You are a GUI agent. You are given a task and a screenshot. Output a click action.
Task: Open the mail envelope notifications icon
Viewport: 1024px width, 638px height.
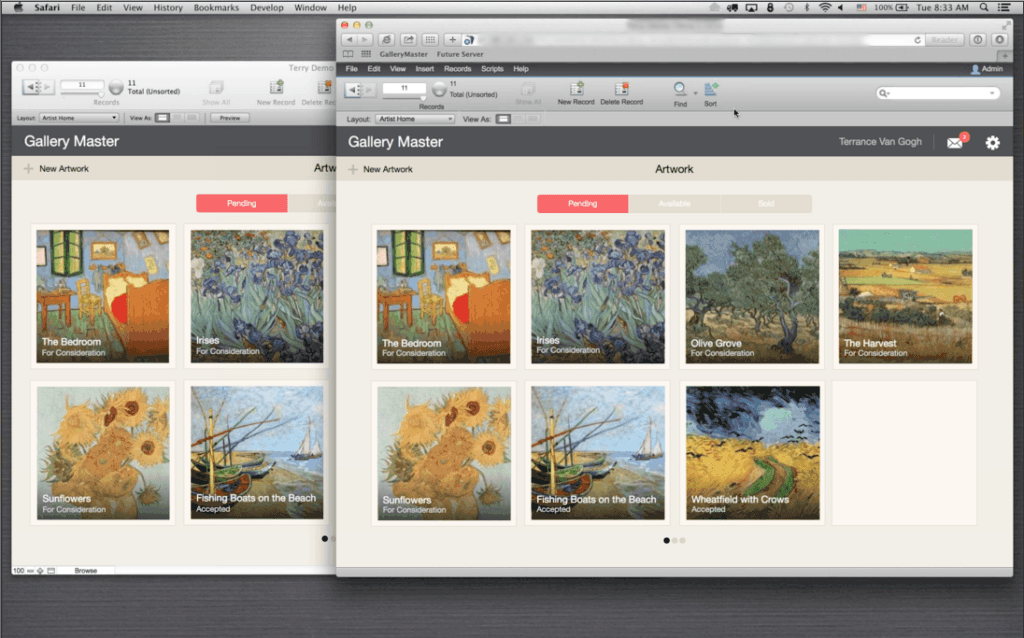point(955,142)
